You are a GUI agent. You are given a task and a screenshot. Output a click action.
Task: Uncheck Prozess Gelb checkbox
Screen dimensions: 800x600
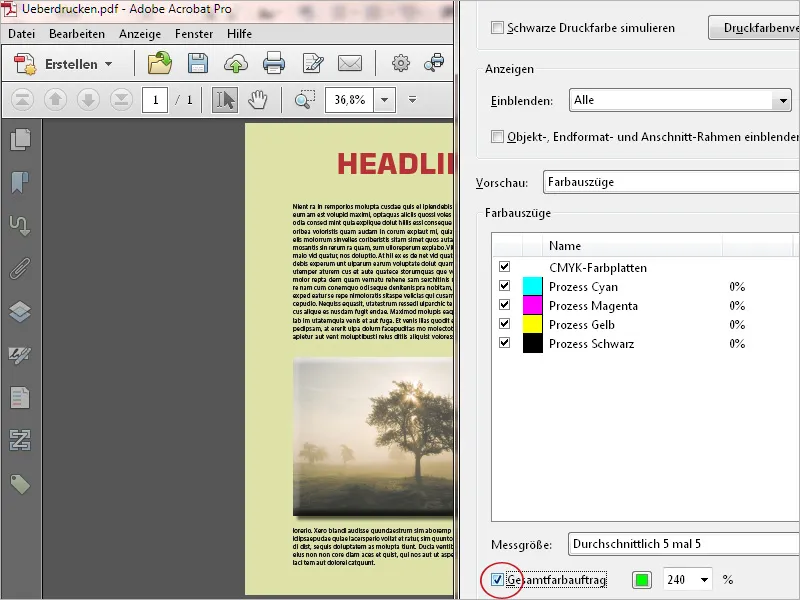[x=504, y=323]
